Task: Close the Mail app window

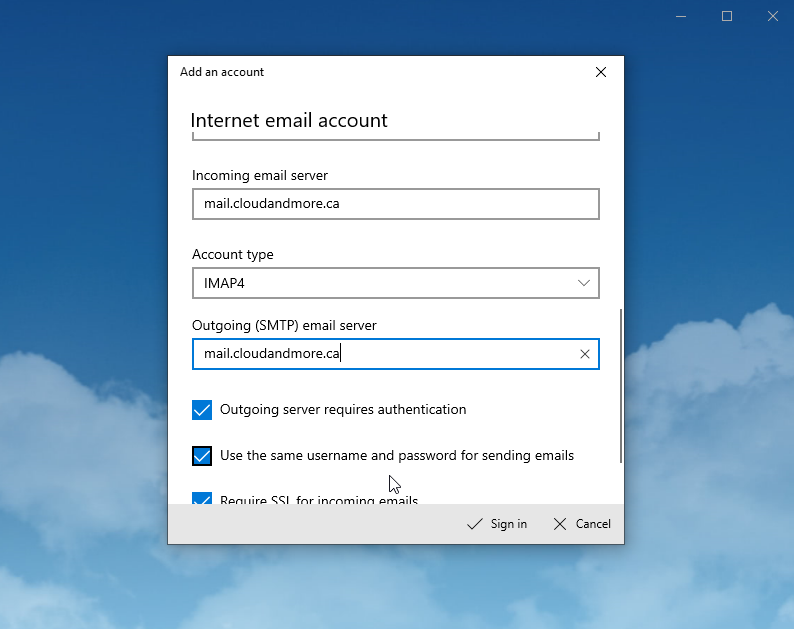Action: coord(772,16)
